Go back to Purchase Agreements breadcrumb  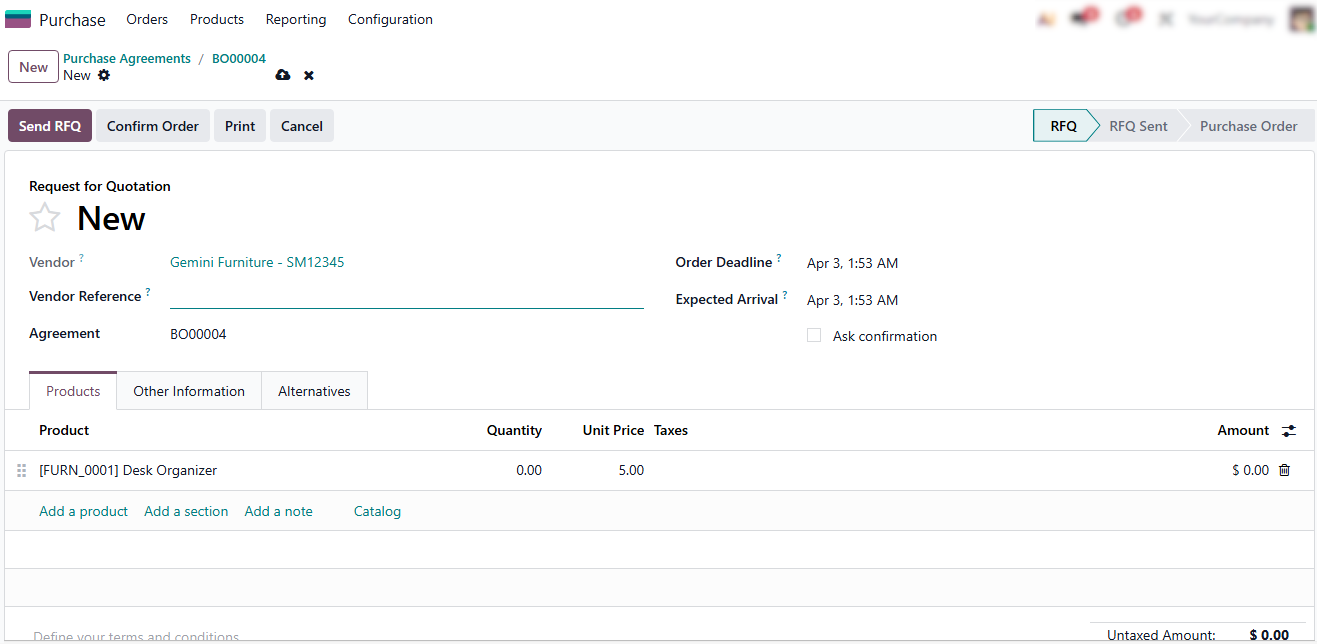click(x=127, y=59)
